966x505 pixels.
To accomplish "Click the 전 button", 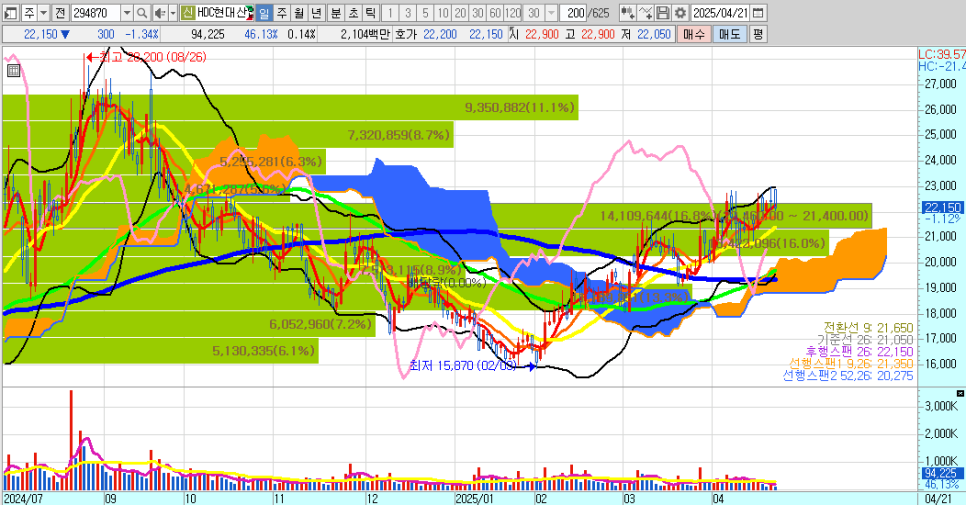I will (x=60, y=12).
